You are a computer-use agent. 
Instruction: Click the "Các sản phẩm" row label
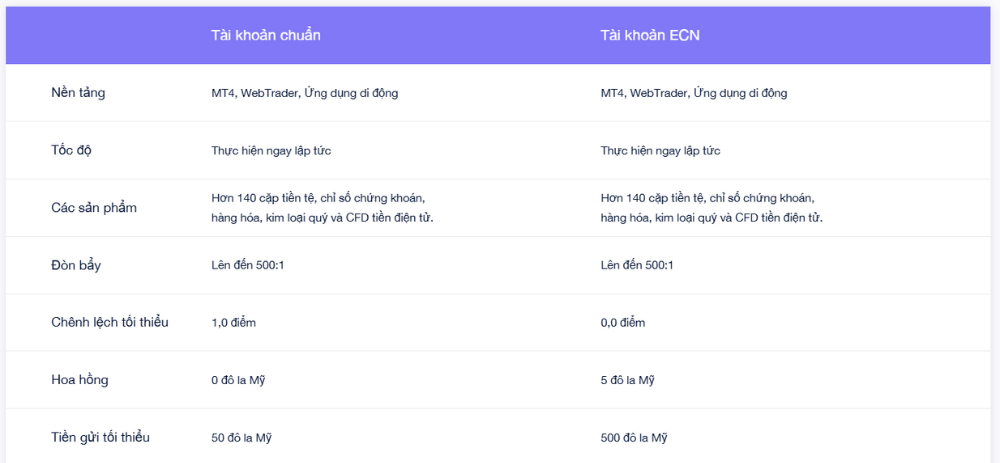click(x=94, y=208)
